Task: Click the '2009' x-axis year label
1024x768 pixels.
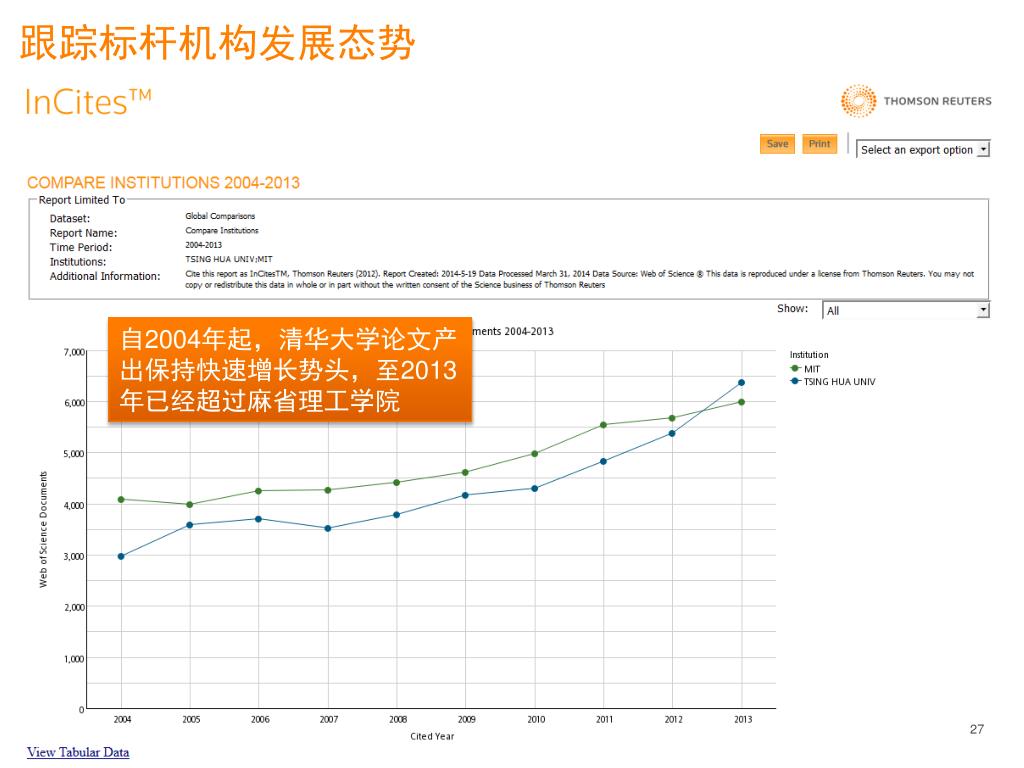Action: click(x=466, y=719)
